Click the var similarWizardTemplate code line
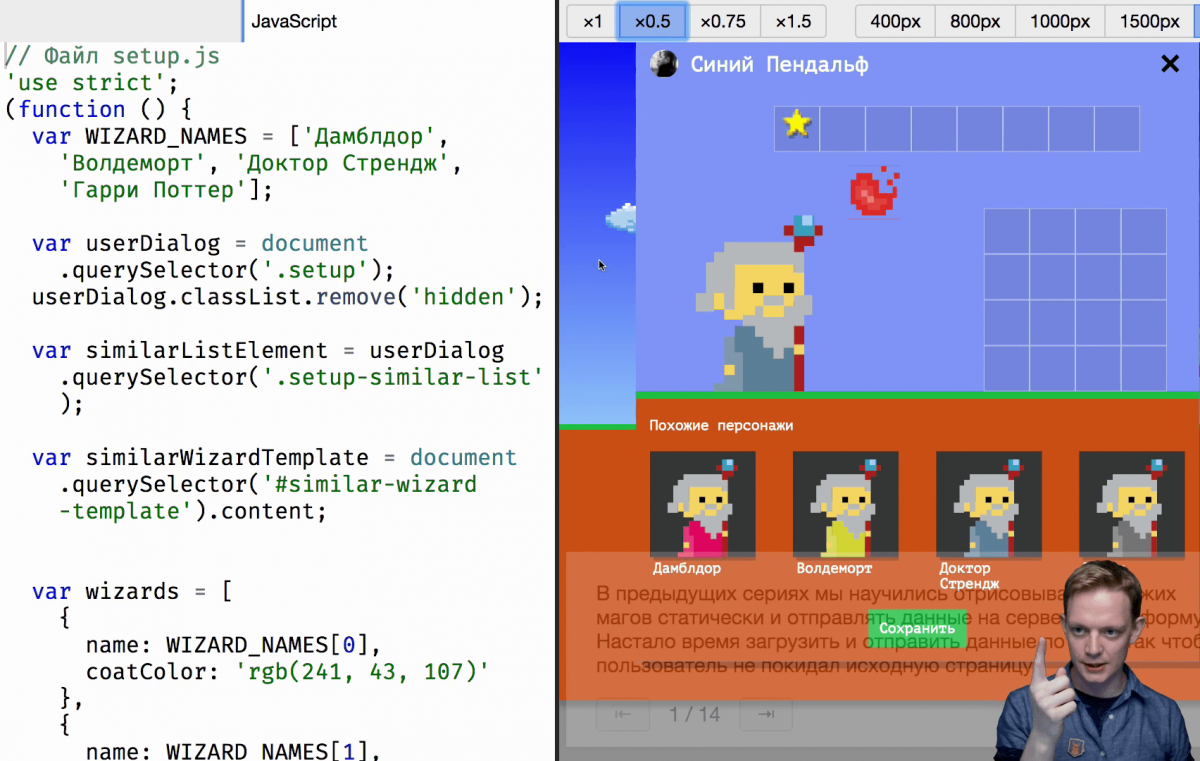 274,458
